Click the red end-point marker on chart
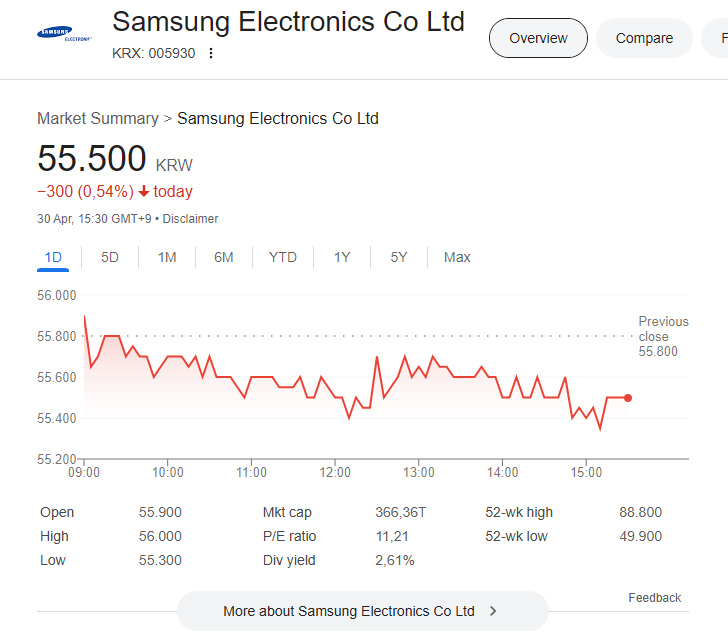Screen dimensions: 728x632 pos(628,398)
